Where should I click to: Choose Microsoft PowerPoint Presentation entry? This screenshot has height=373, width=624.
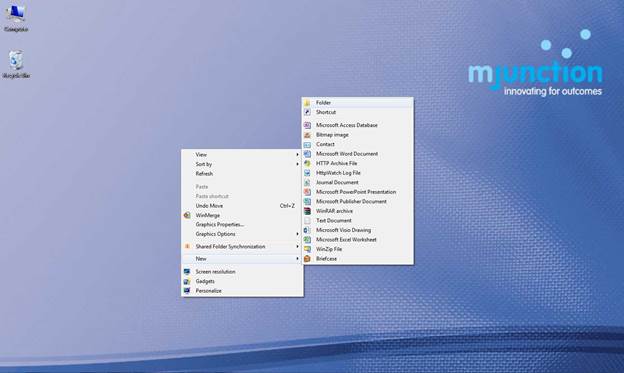coord(357,192)
